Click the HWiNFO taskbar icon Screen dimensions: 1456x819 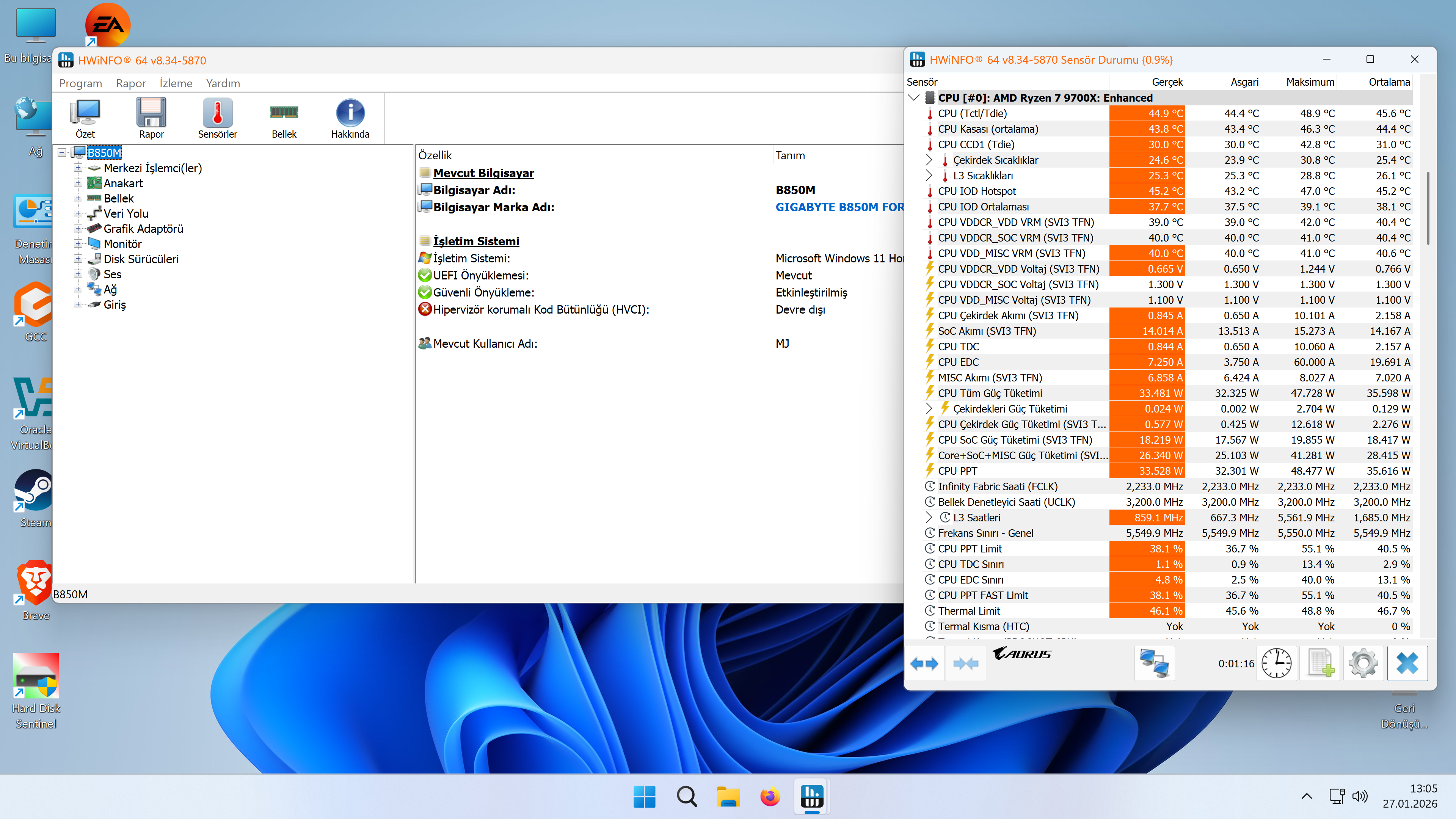(812, 796)
